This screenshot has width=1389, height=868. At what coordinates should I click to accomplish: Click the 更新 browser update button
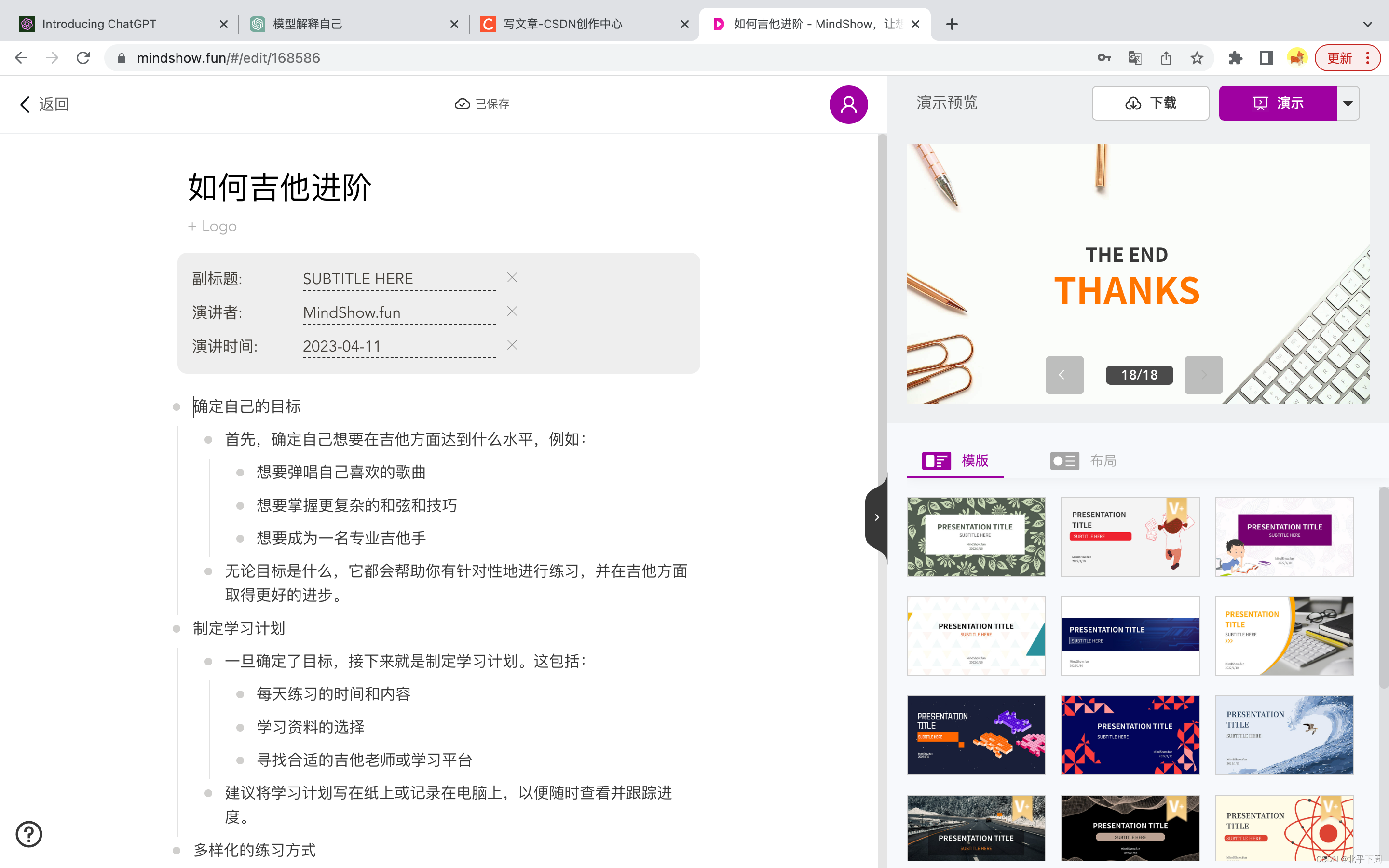click(1347, 58)
